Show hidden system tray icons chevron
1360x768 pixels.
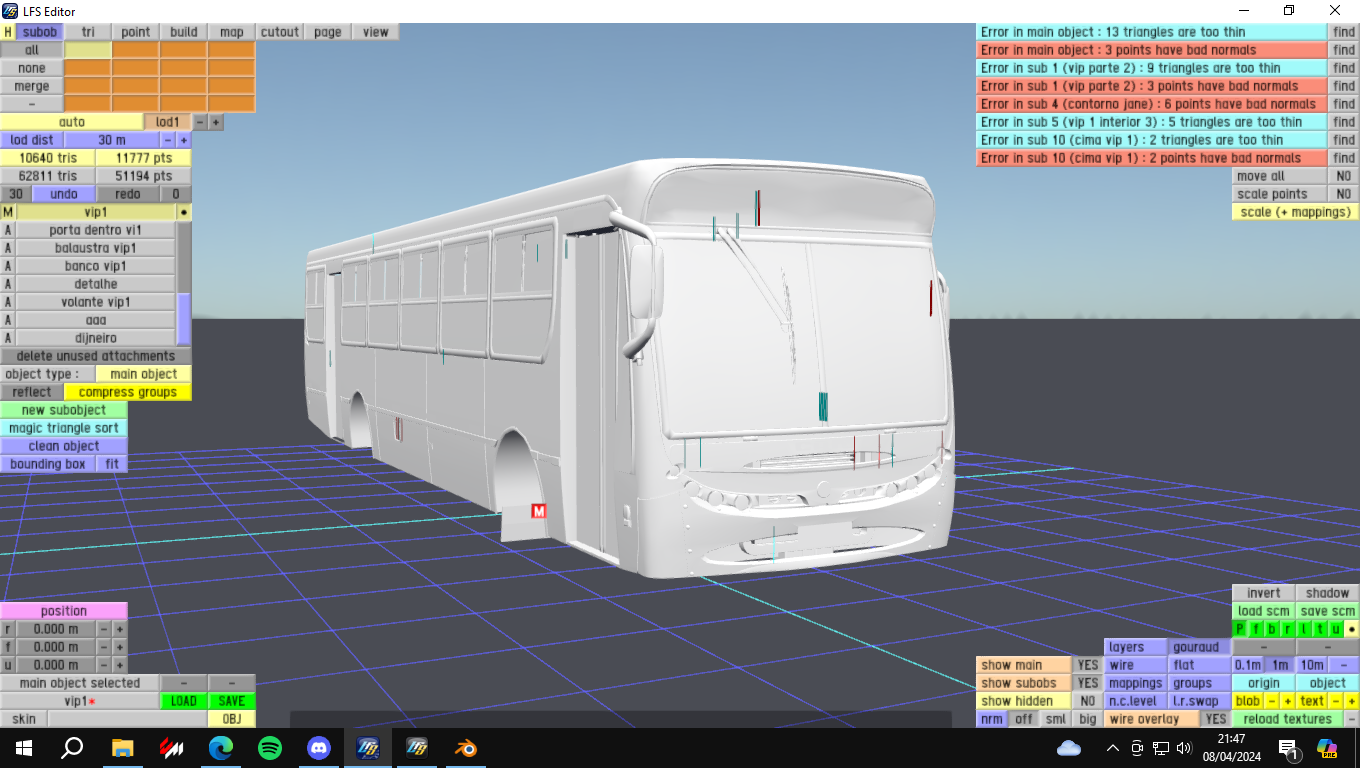click(1112, 748)
